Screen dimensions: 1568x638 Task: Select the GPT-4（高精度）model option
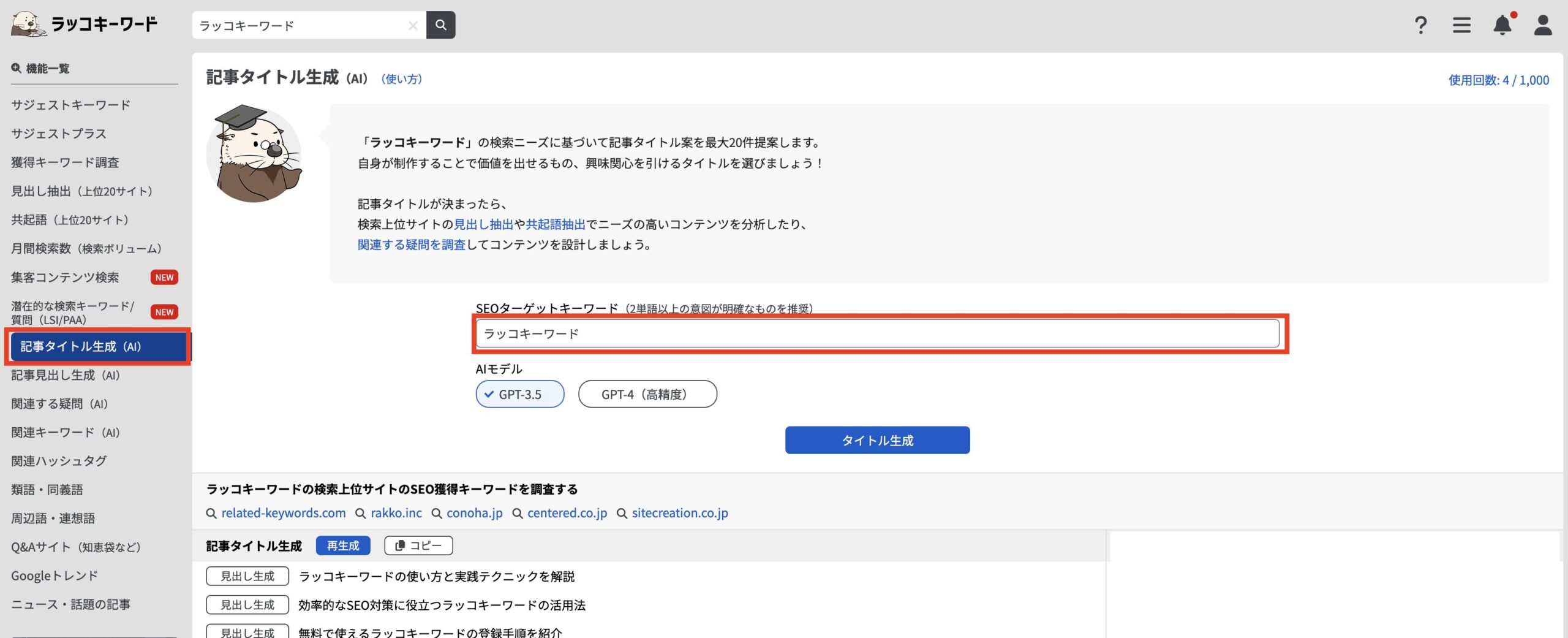(647, 394)
